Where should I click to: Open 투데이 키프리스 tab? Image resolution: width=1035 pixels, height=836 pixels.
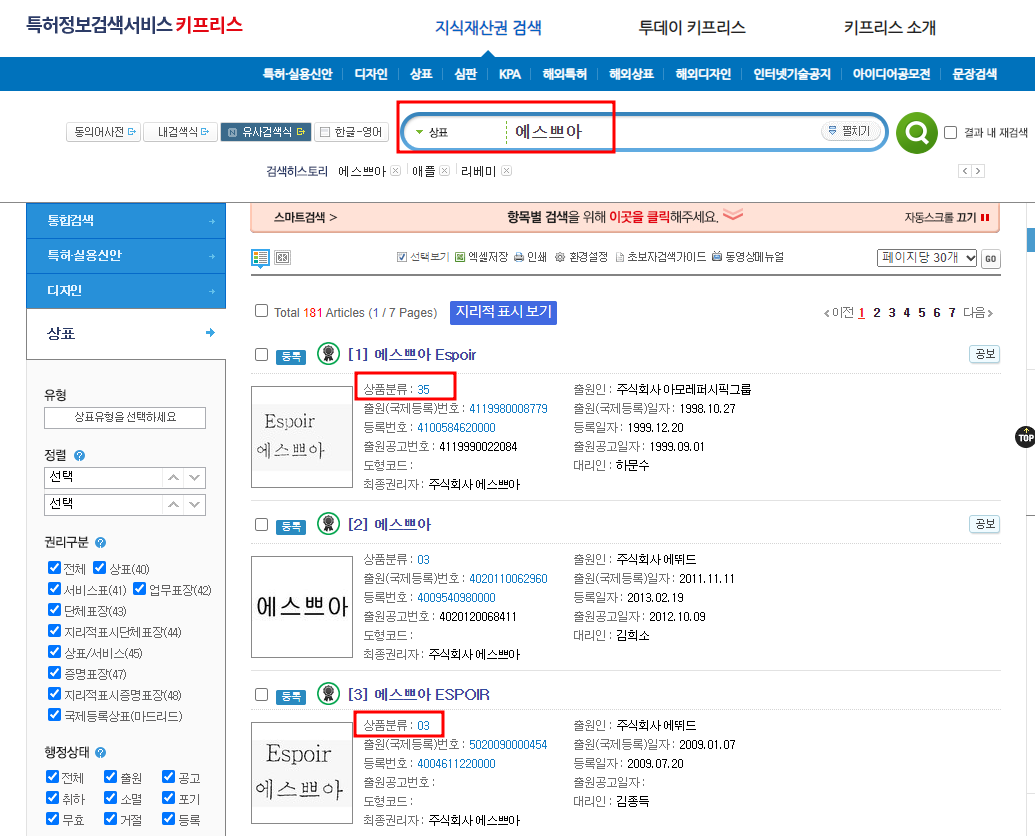692,27
